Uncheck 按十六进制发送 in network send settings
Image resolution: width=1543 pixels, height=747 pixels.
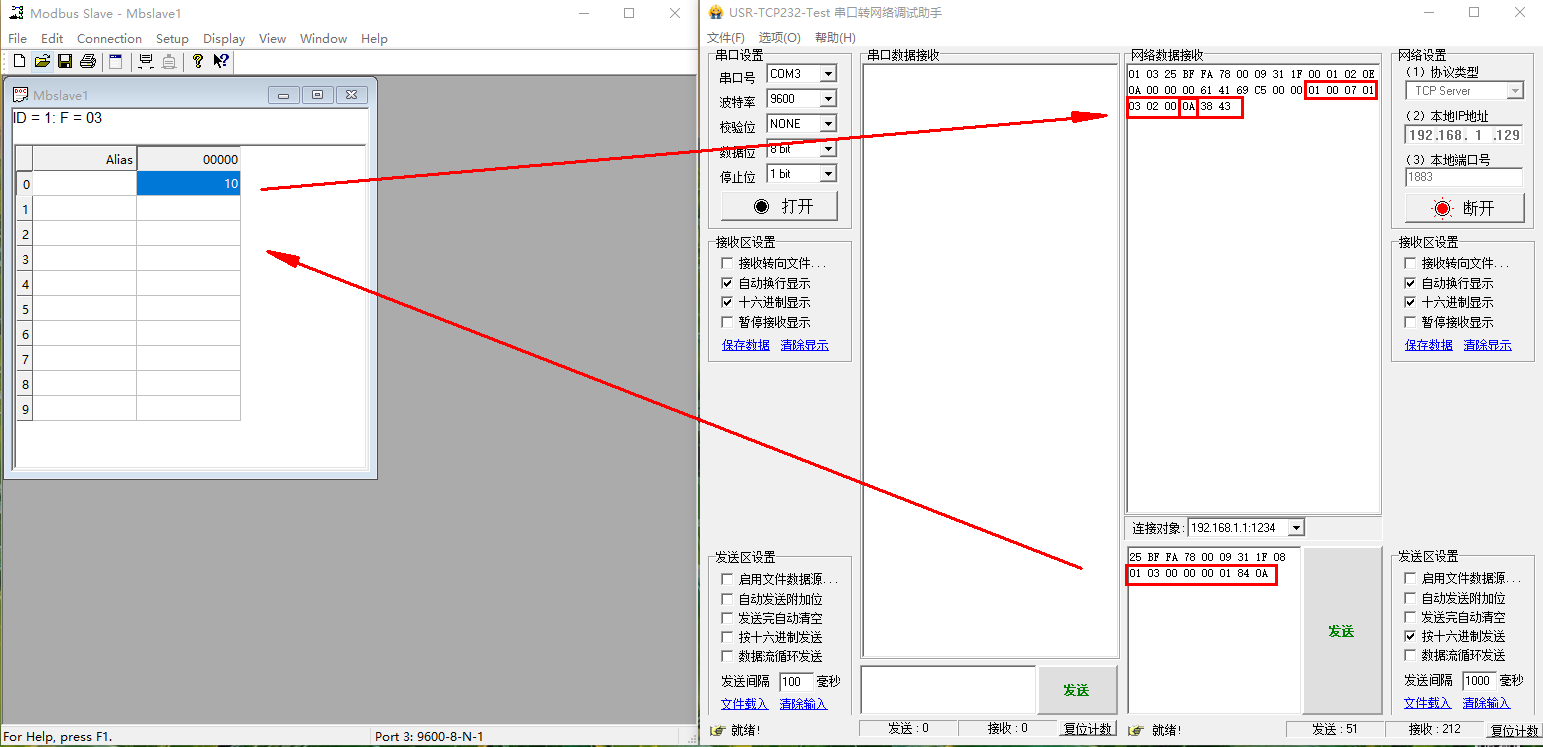click(x=1411, y=636)
